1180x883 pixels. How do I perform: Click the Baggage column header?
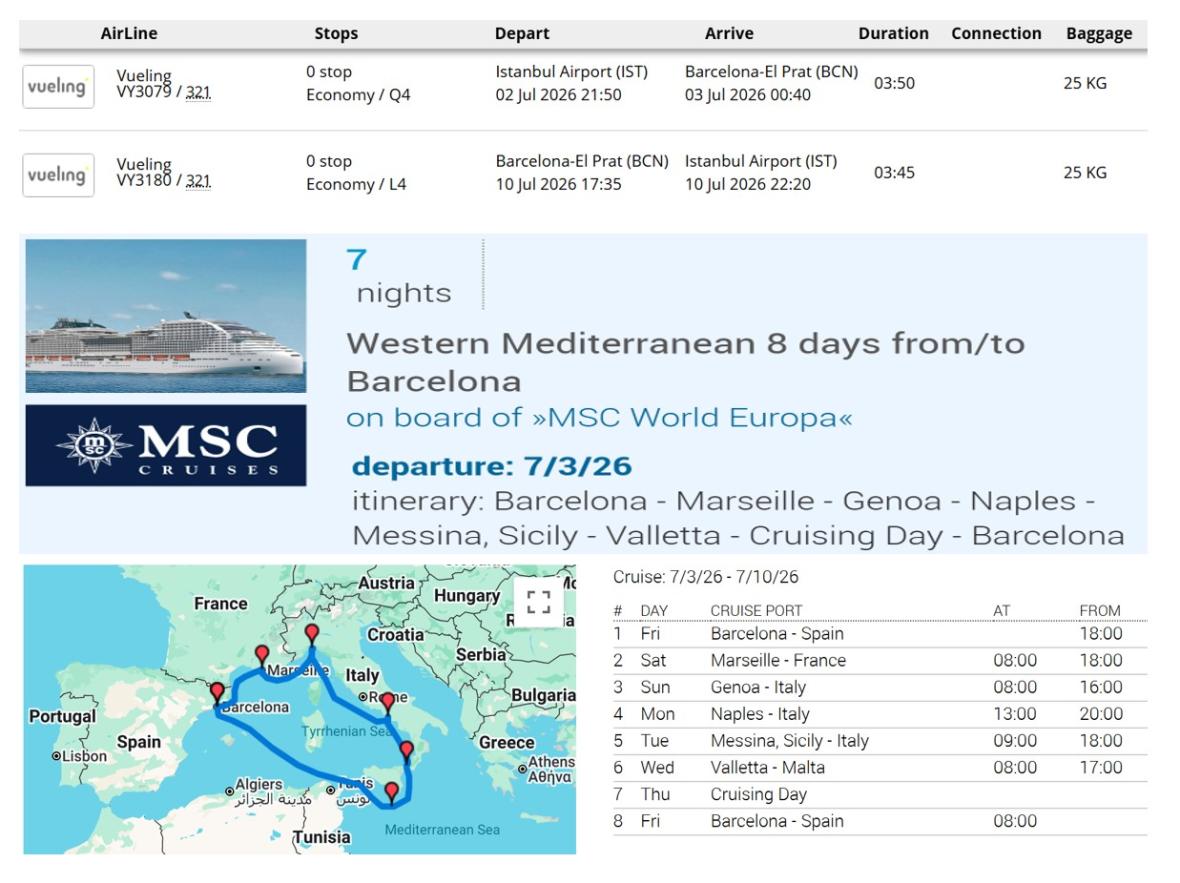pyautogui.click(x=1099, y=34)
